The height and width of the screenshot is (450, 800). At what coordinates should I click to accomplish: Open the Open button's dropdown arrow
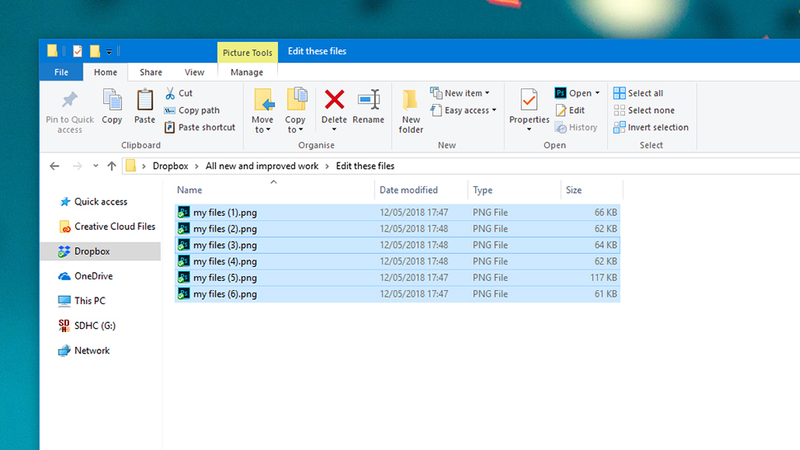click(597, 93)
